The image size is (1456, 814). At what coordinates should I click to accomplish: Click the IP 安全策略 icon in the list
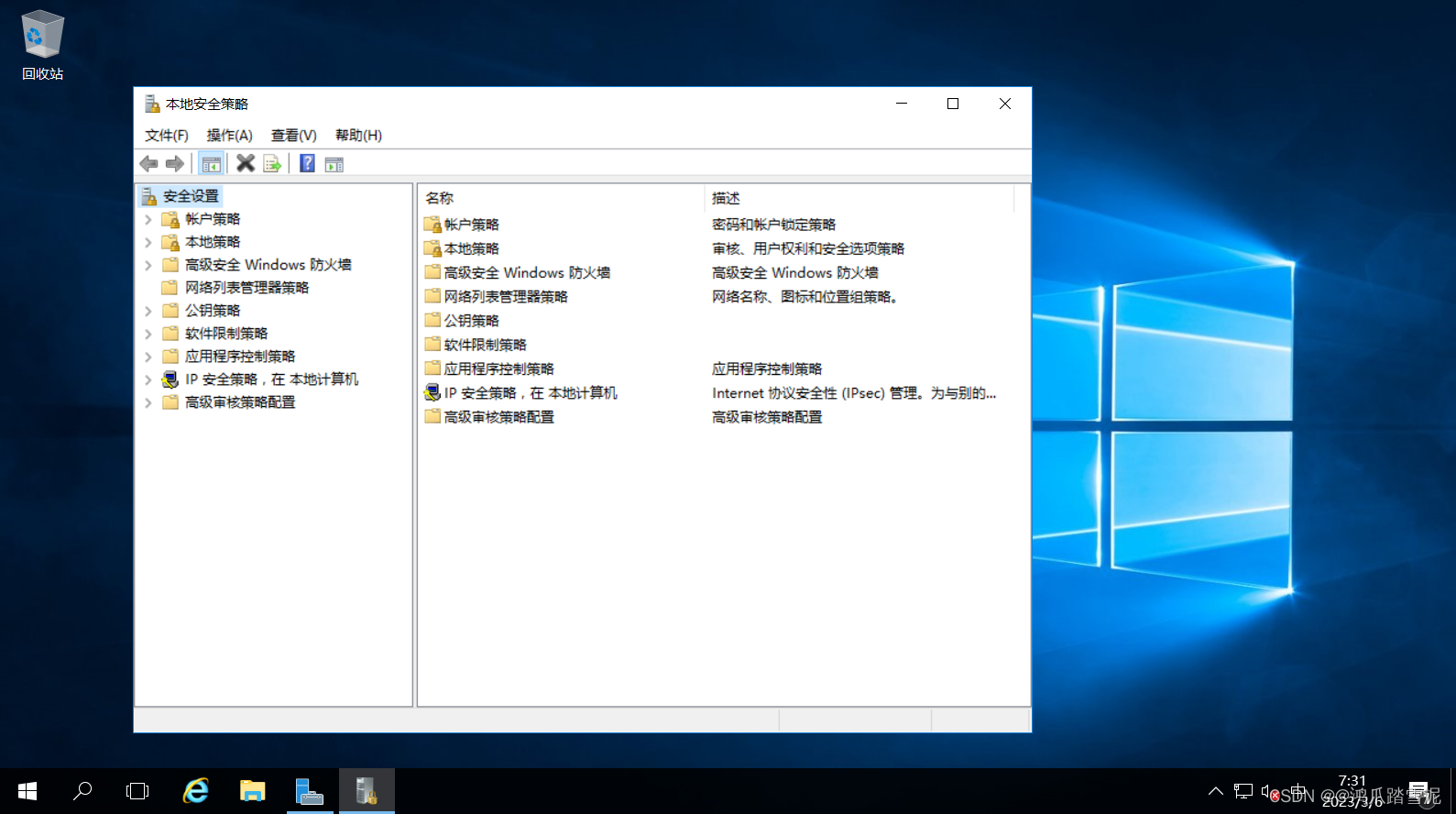click(432, 392)
